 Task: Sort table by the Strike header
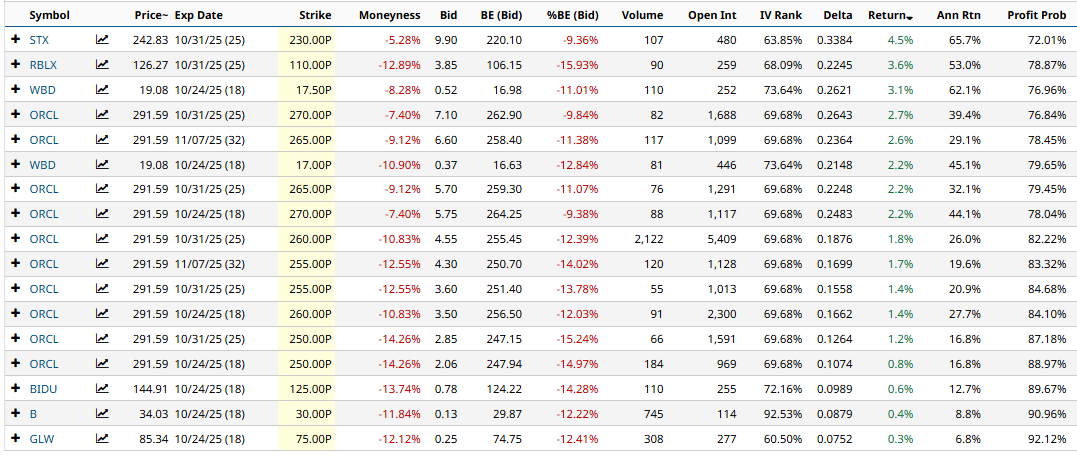(x=315, y=16)
